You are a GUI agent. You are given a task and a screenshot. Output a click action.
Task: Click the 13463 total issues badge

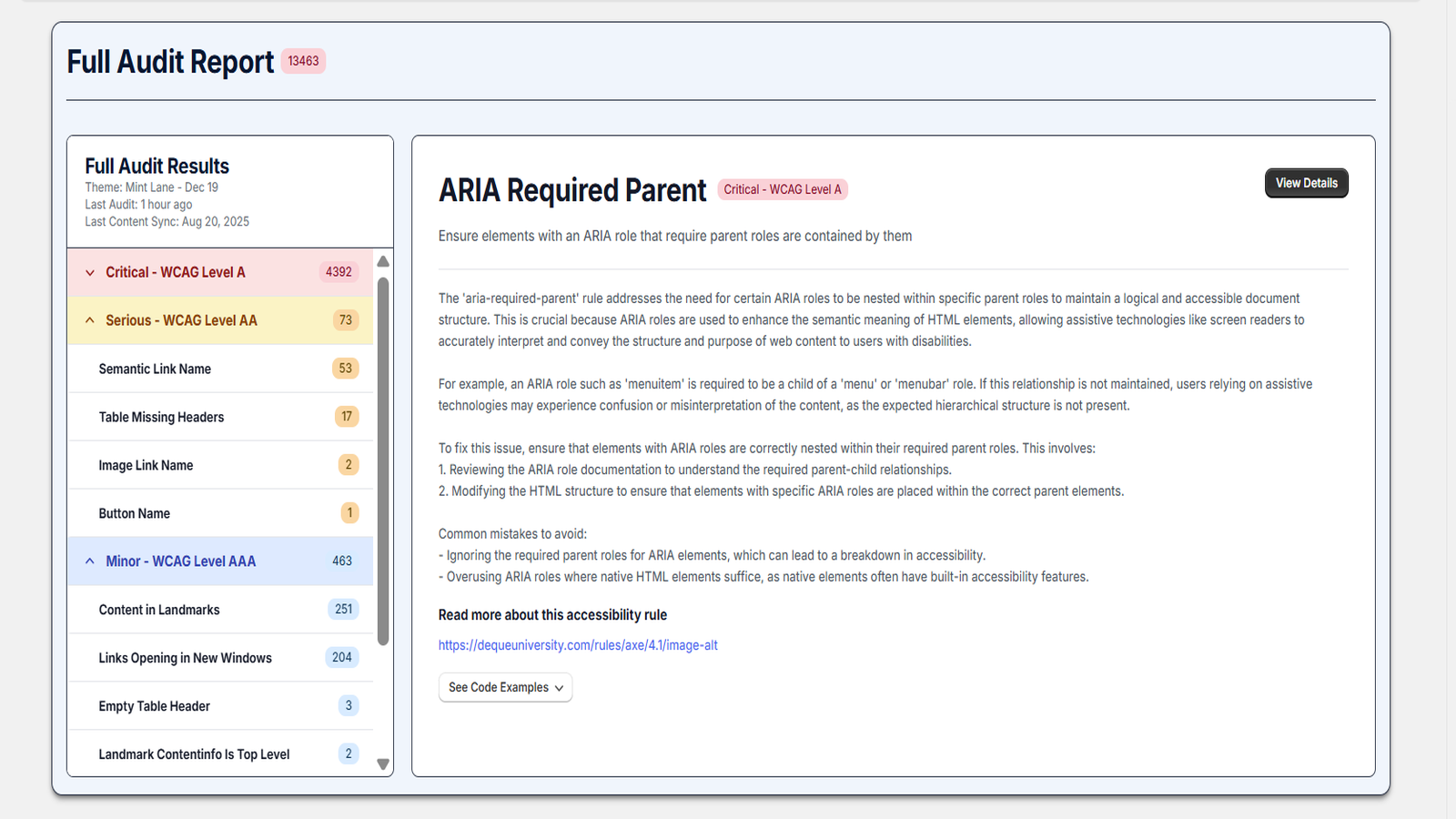pos(303,61)
